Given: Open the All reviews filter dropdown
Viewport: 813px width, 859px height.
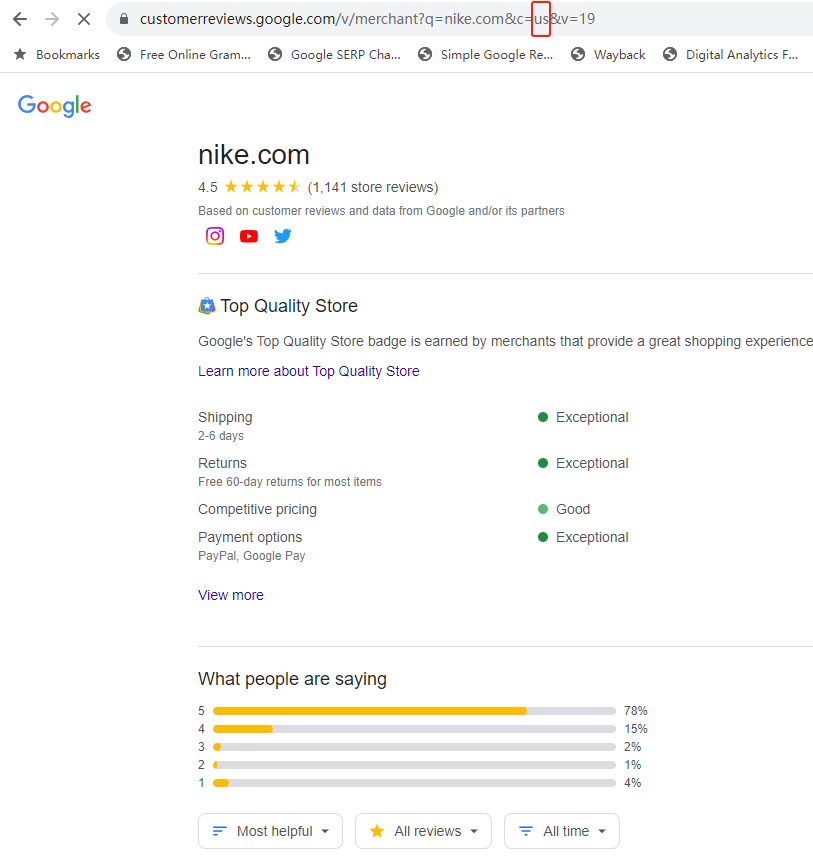Looking at the screenshot, I should [x=423, y=831].
